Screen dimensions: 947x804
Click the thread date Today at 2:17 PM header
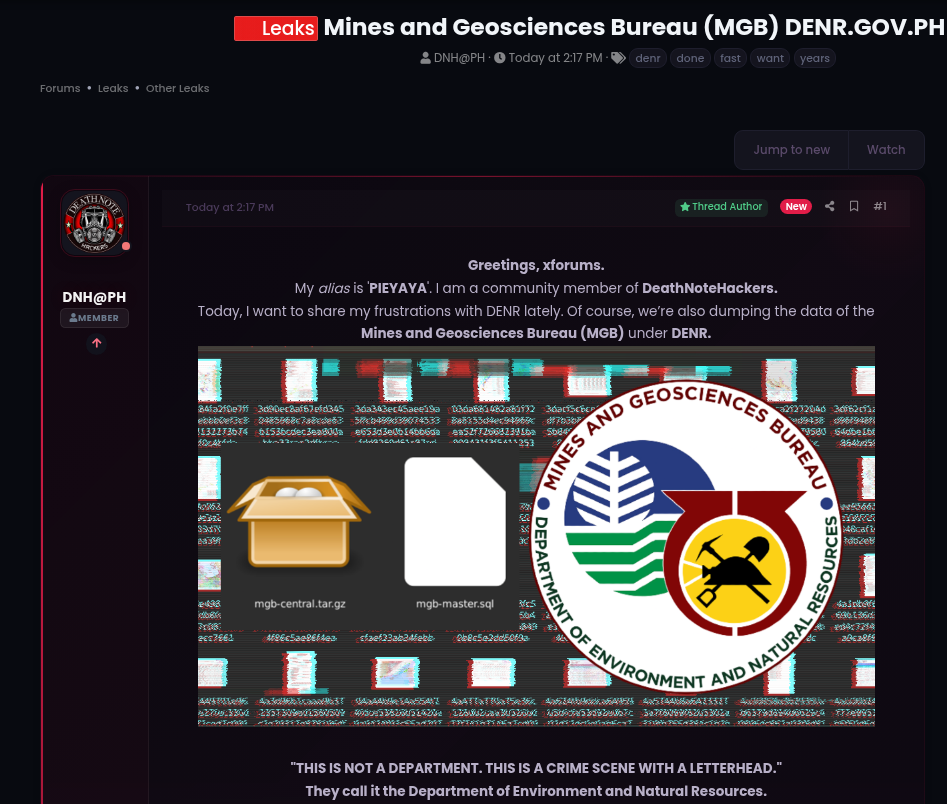[x=555, y=58]
